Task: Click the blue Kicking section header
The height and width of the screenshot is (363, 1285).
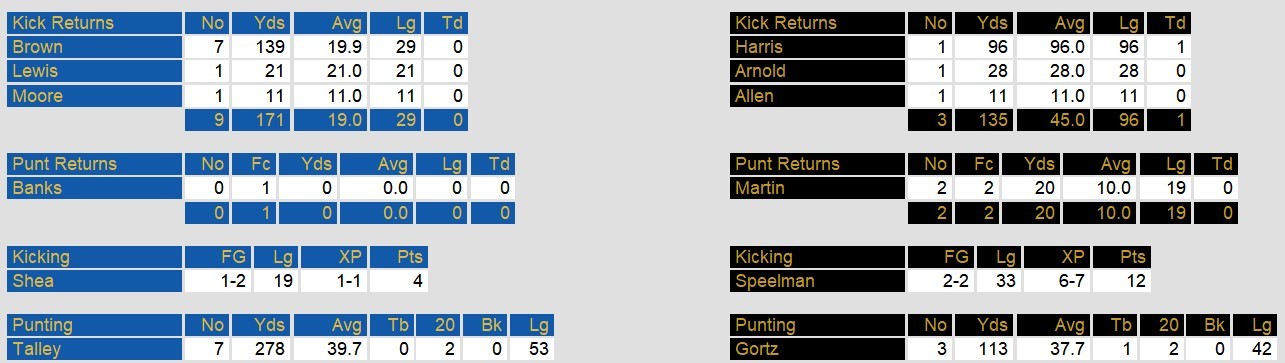Action: coord(94,257)
